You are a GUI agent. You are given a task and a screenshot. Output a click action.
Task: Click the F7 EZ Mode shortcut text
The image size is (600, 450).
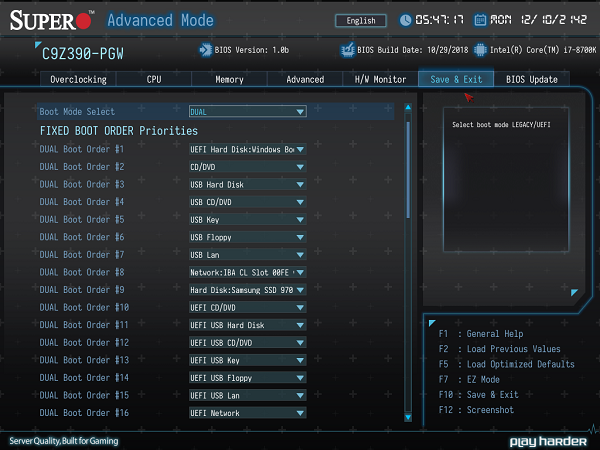469,380
